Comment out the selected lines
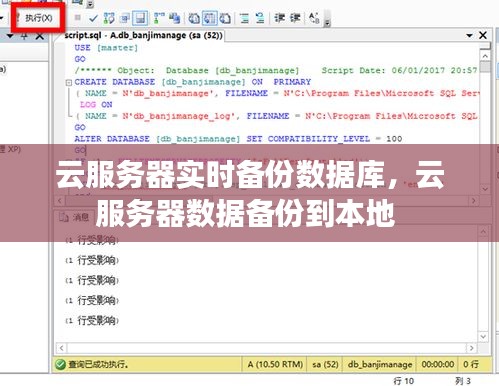Viewport: 499px width, 386px height. (x=244, y=18)
